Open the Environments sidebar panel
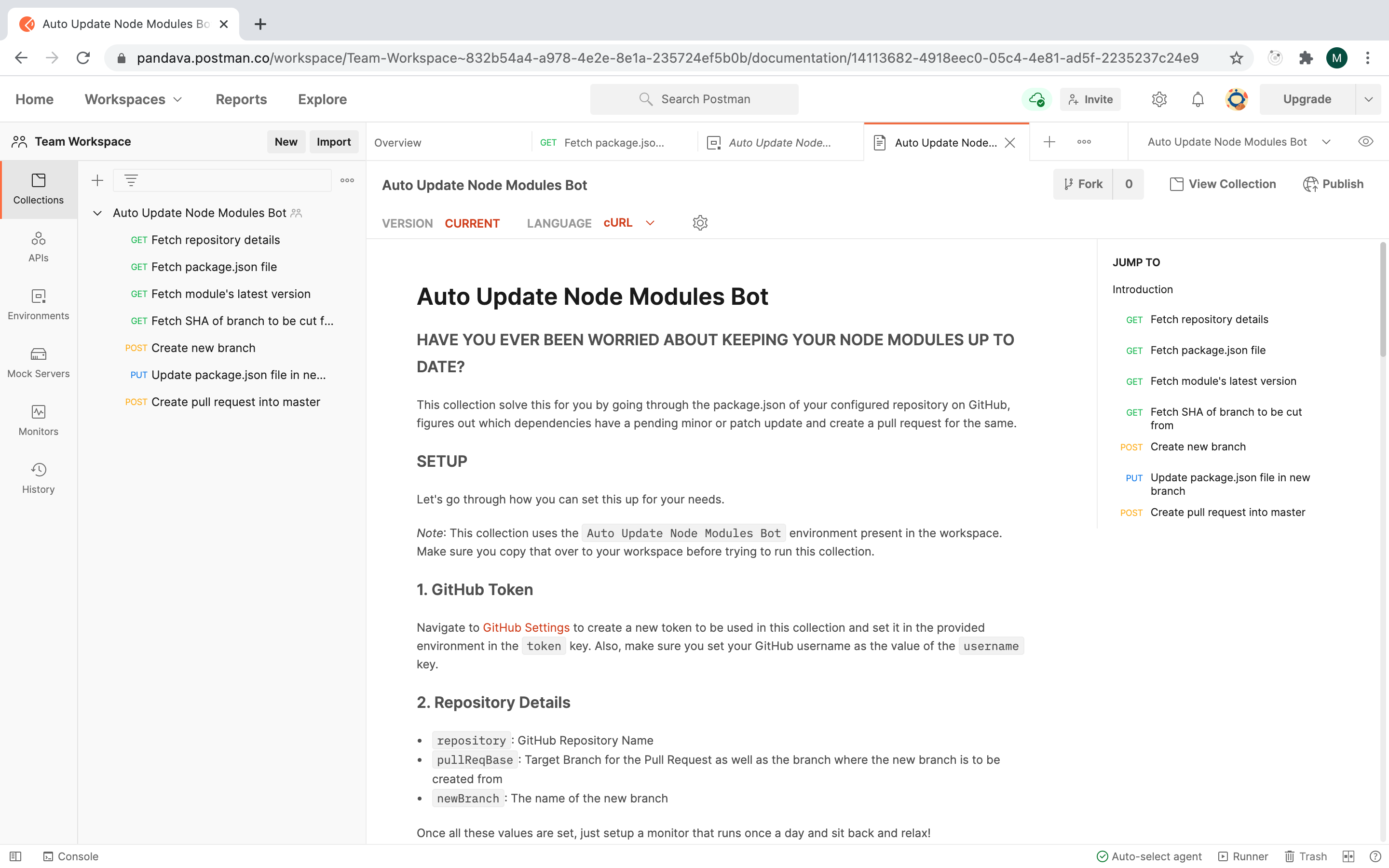This screenshot has width=1389, height=868. point(39,304)
